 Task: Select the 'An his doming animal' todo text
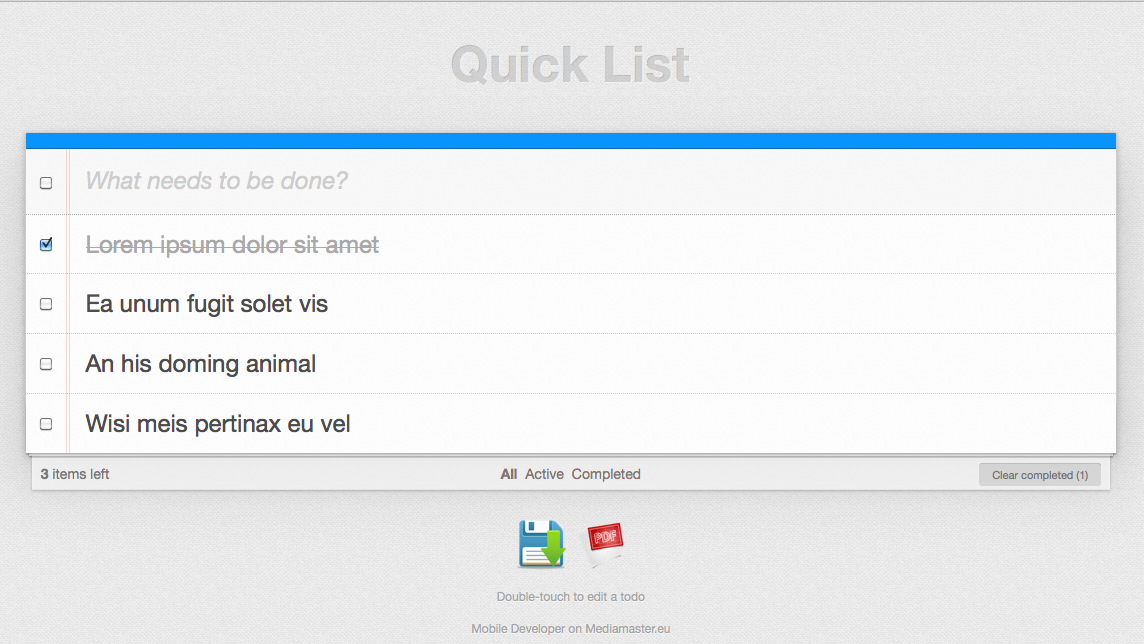[201, 364]
